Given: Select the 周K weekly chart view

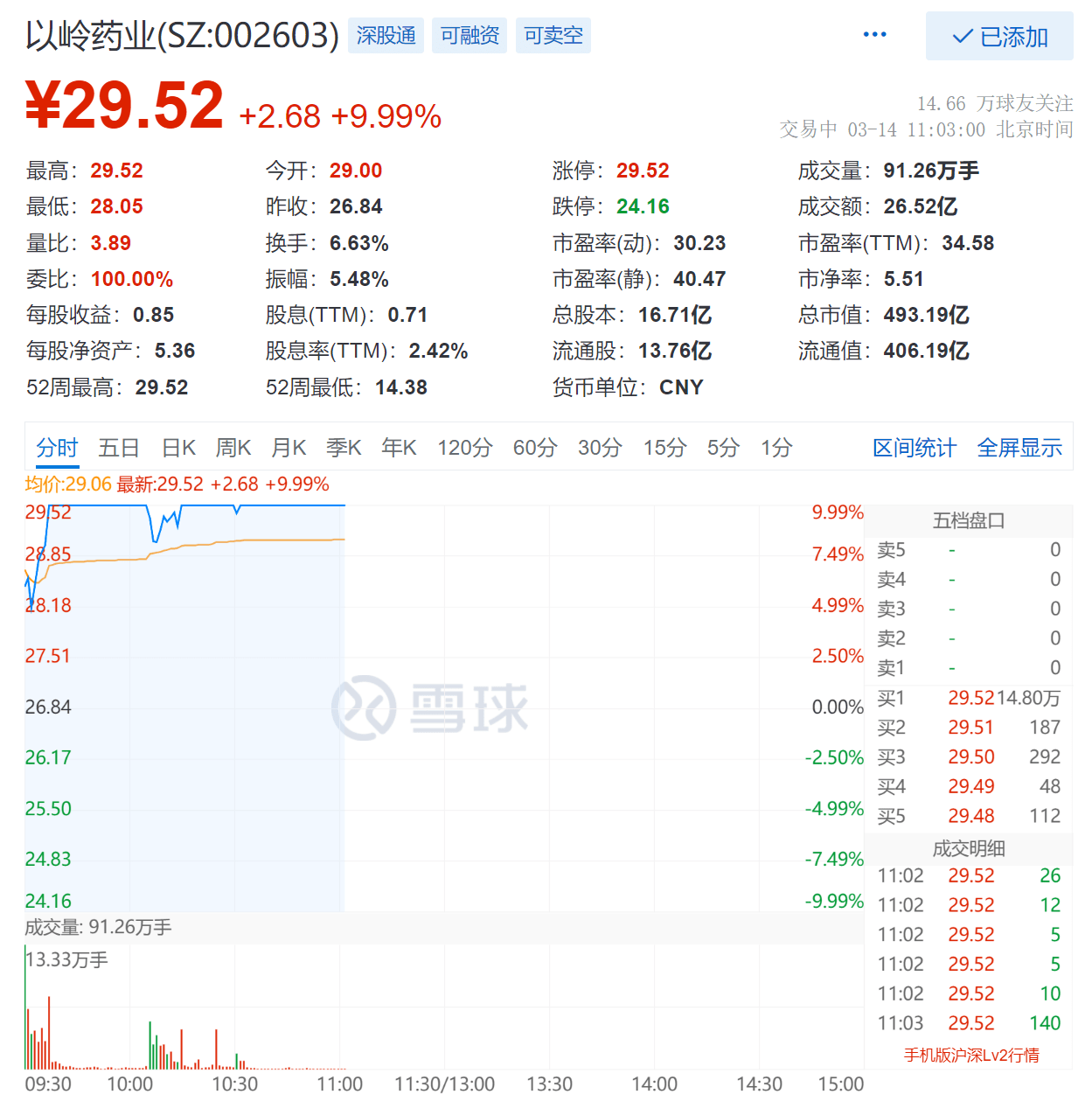Looking at the screenshot, I should [233, 447].
